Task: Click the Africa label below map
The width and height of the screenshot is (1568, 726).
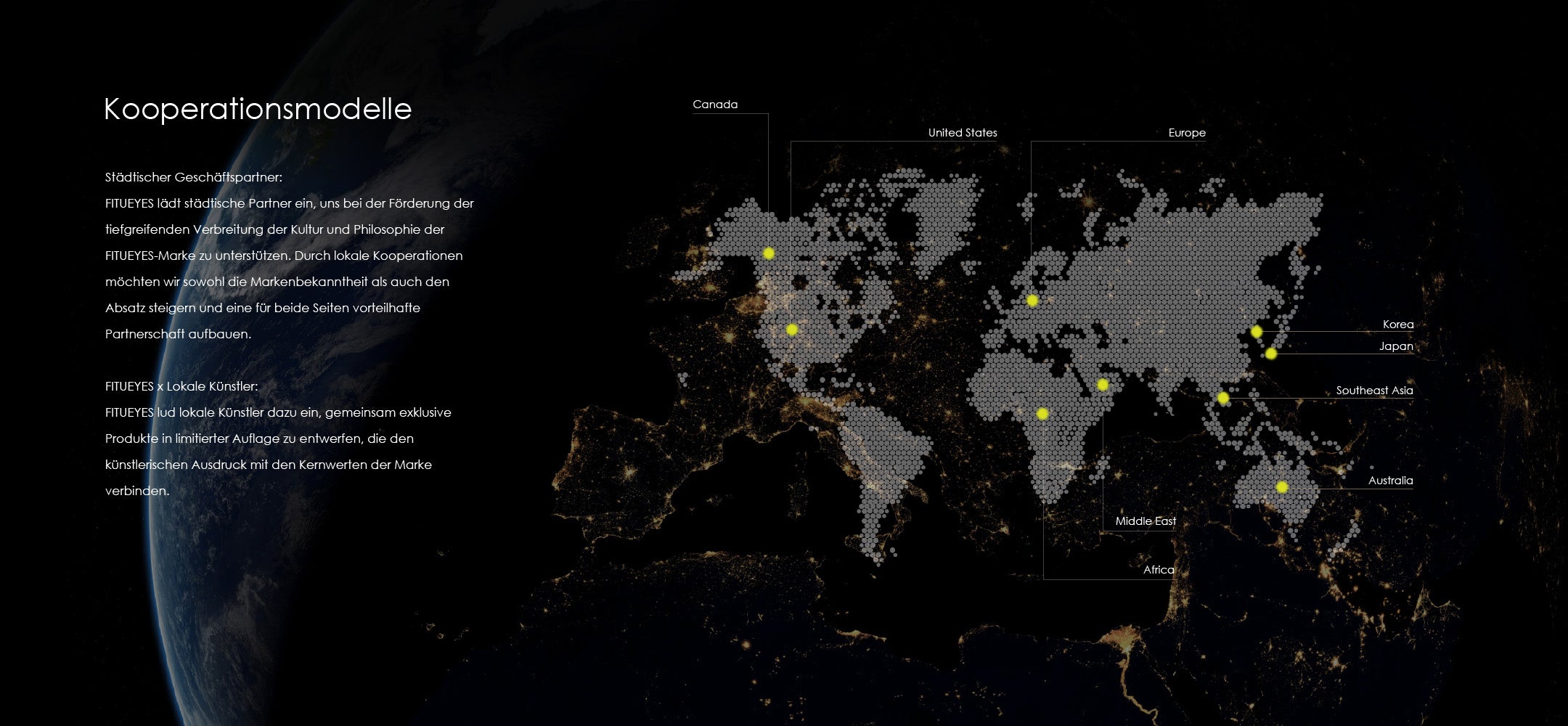Action: click(1159, 570)
